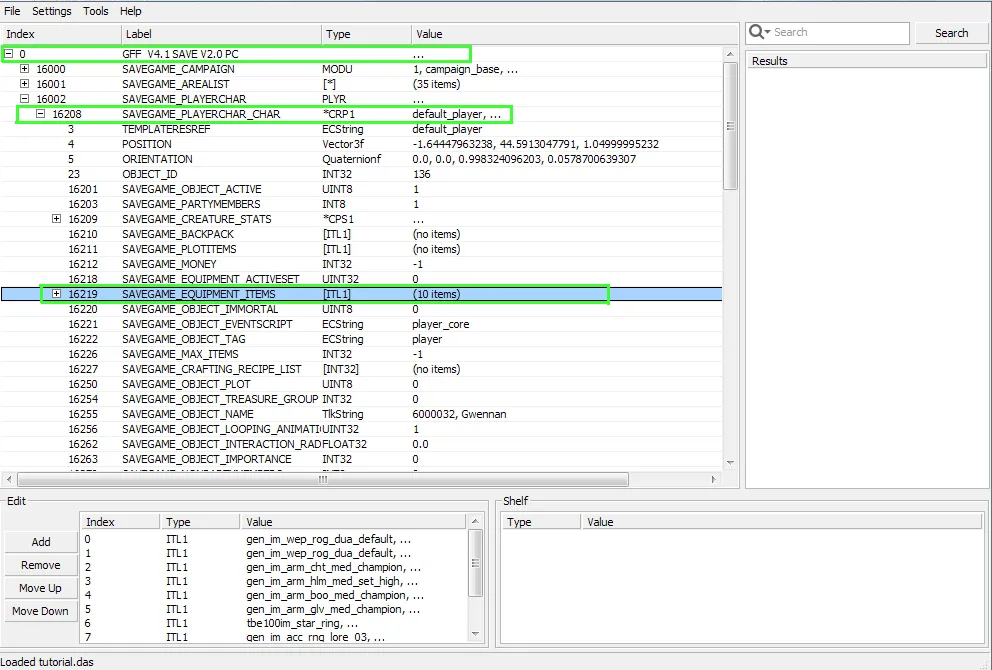This screenshot has height=670, width=992.
Task: Open the Help menu
Action: coord(131,11)
